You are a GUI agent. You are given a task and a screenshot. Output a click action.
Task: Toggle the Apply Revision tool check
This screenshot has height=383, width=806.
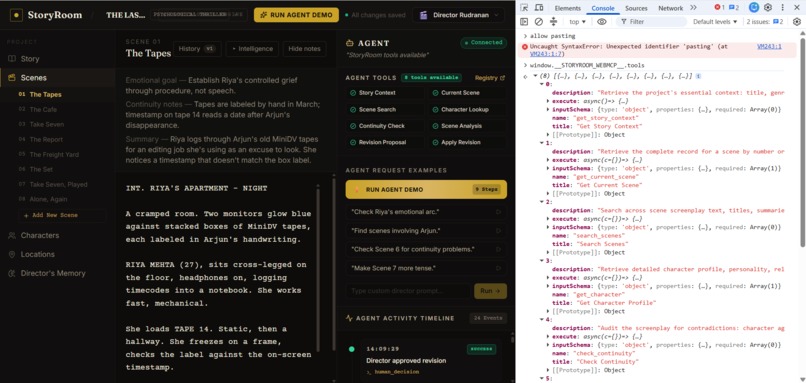(435, 142)
